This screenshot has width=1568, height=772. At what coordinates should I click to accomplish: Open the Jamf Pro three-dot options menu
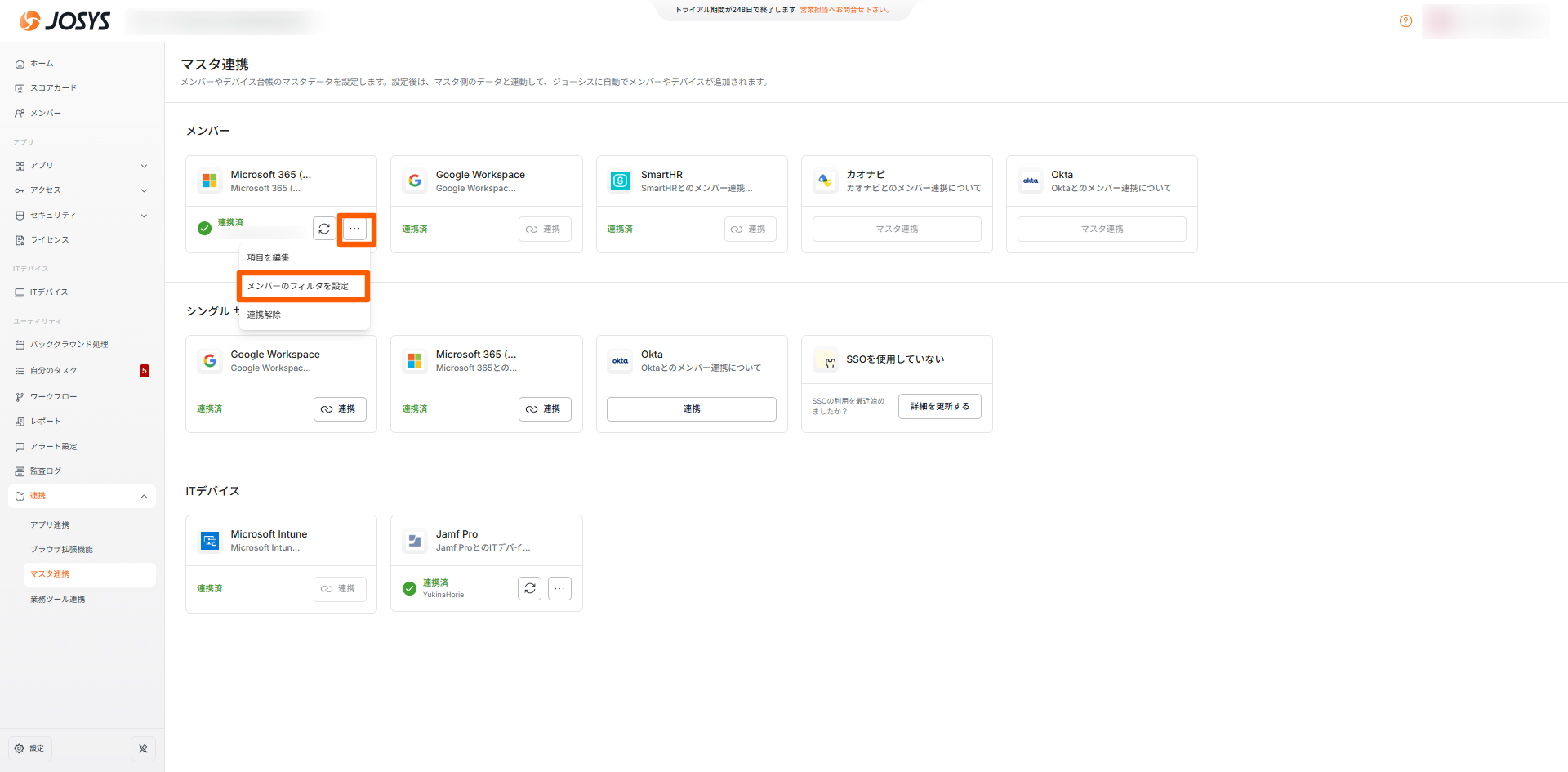tap(559, 588)
